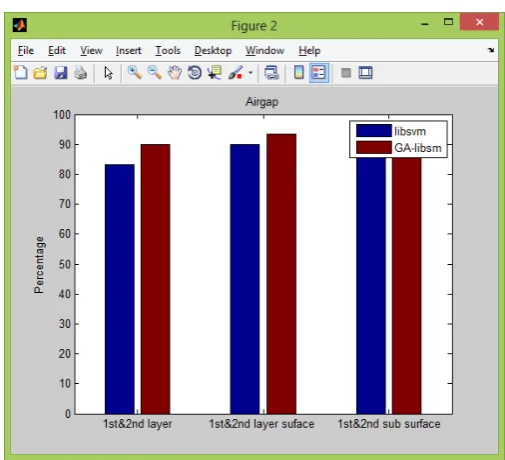Expand the Brush tool color dropdown arrow
Image resolution: width=505 pixels, height=460 pixels.
[251, 72]
